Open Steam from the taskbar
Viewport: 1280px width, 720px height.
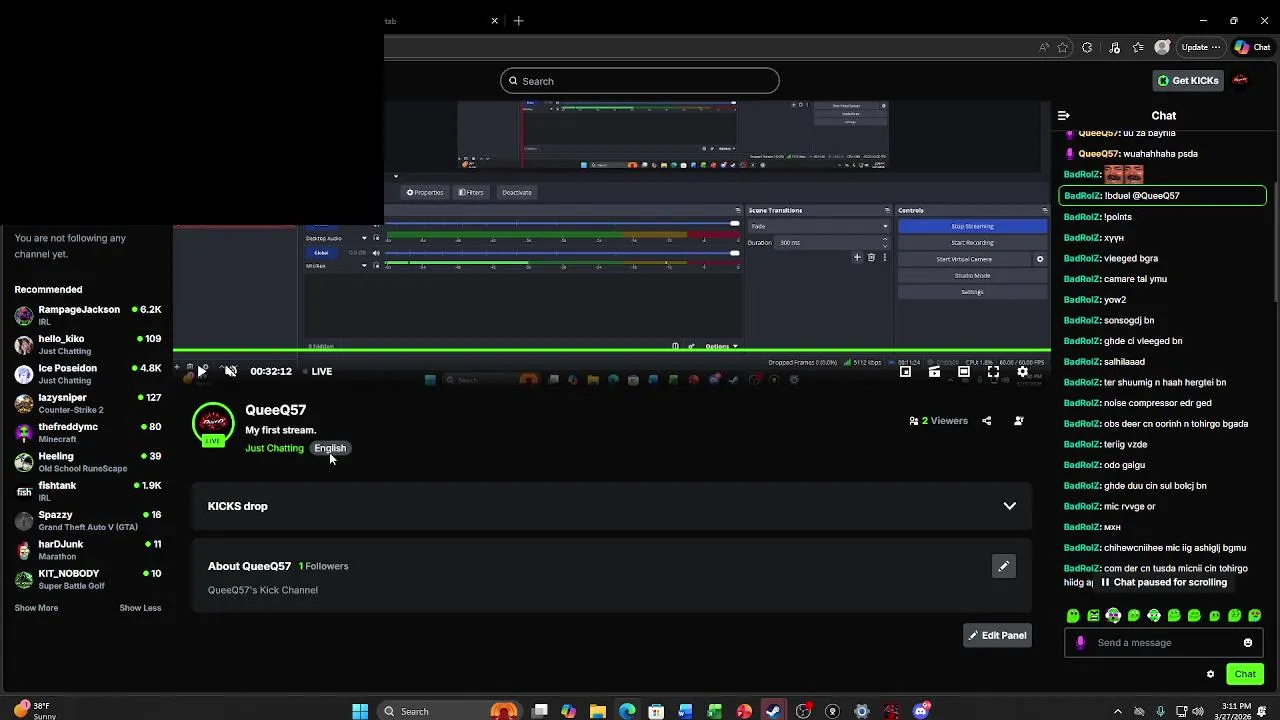[773, 711]
